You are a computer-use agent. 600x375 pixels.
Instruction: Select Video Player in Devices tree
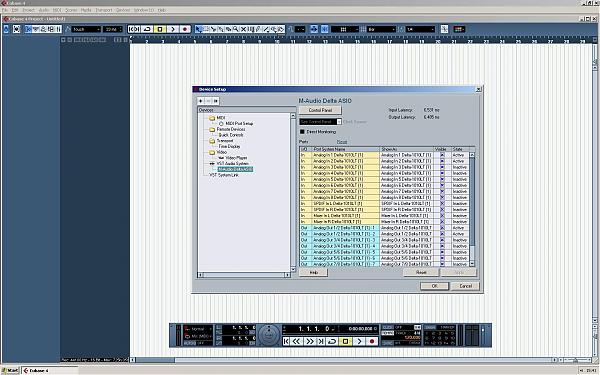pyautogui.click(x=236, y=158)
